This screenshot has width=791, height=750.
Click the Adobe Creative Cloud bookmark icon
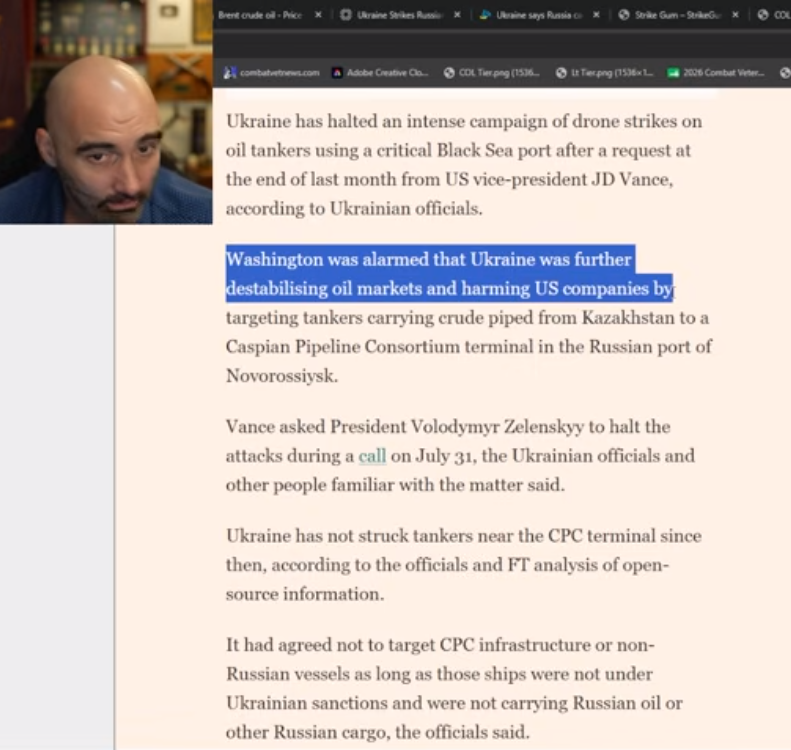337,73
